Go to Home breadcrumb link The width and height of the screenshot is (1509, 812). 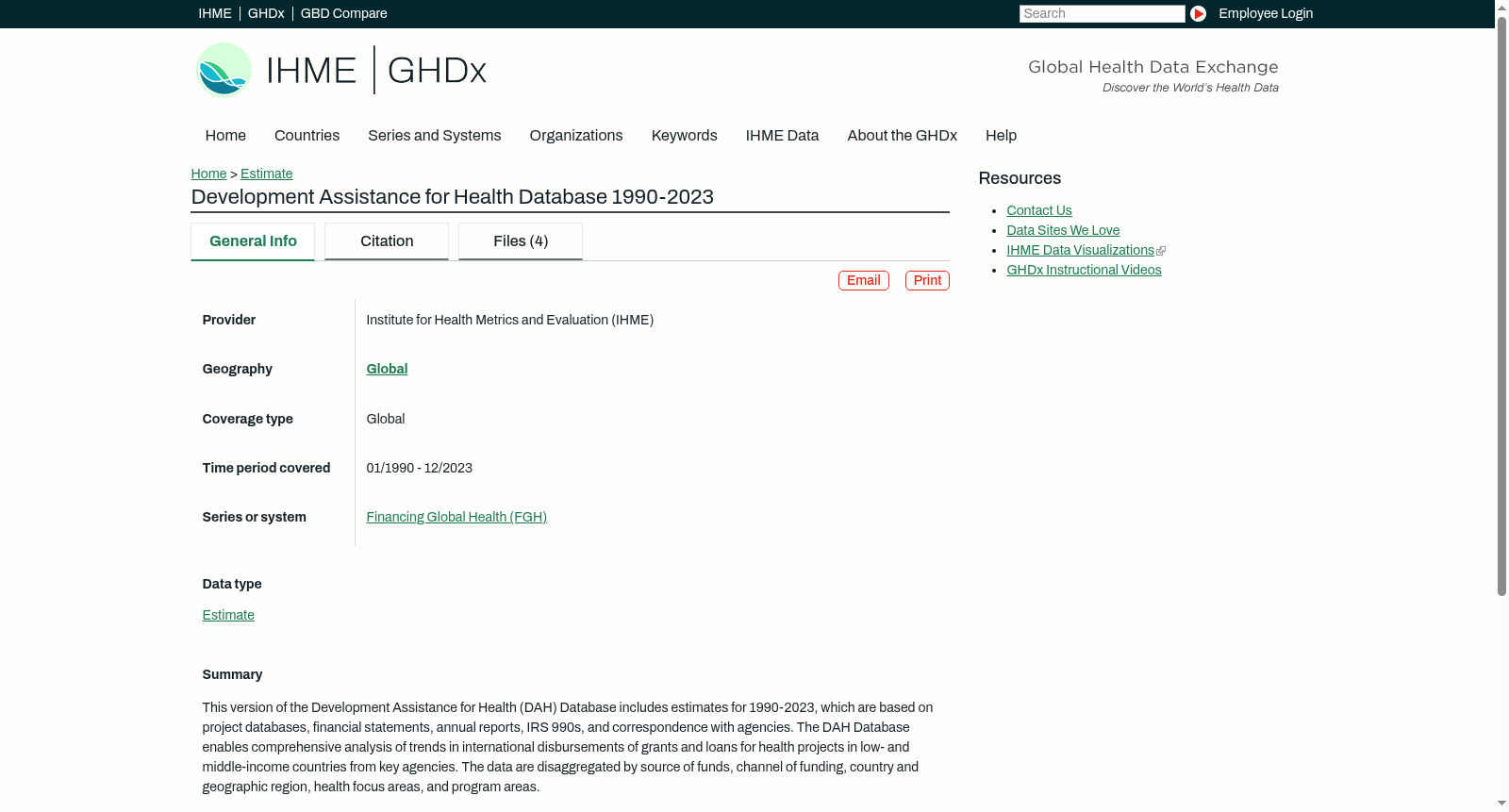pos(208,174)
